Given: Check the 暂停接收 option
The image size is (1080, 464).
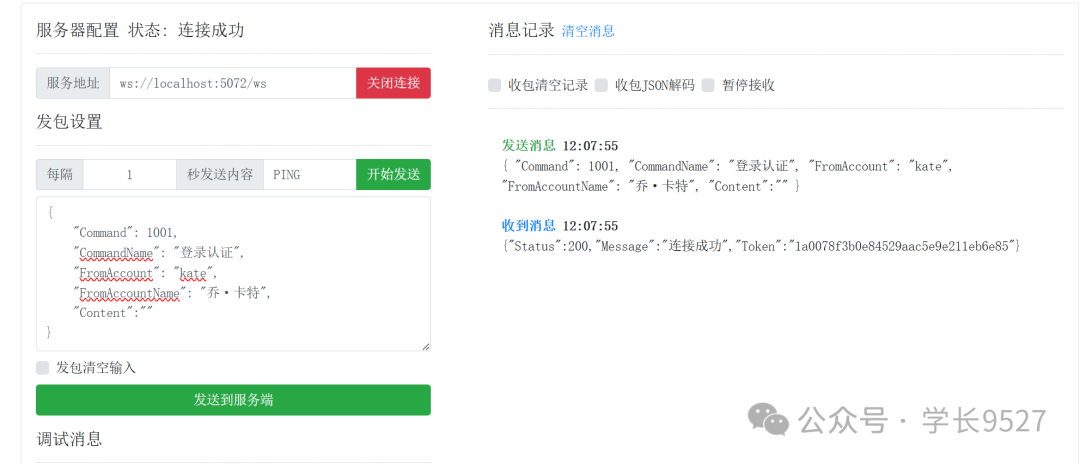Looking at the screenshot, I should tap(708, 85).
